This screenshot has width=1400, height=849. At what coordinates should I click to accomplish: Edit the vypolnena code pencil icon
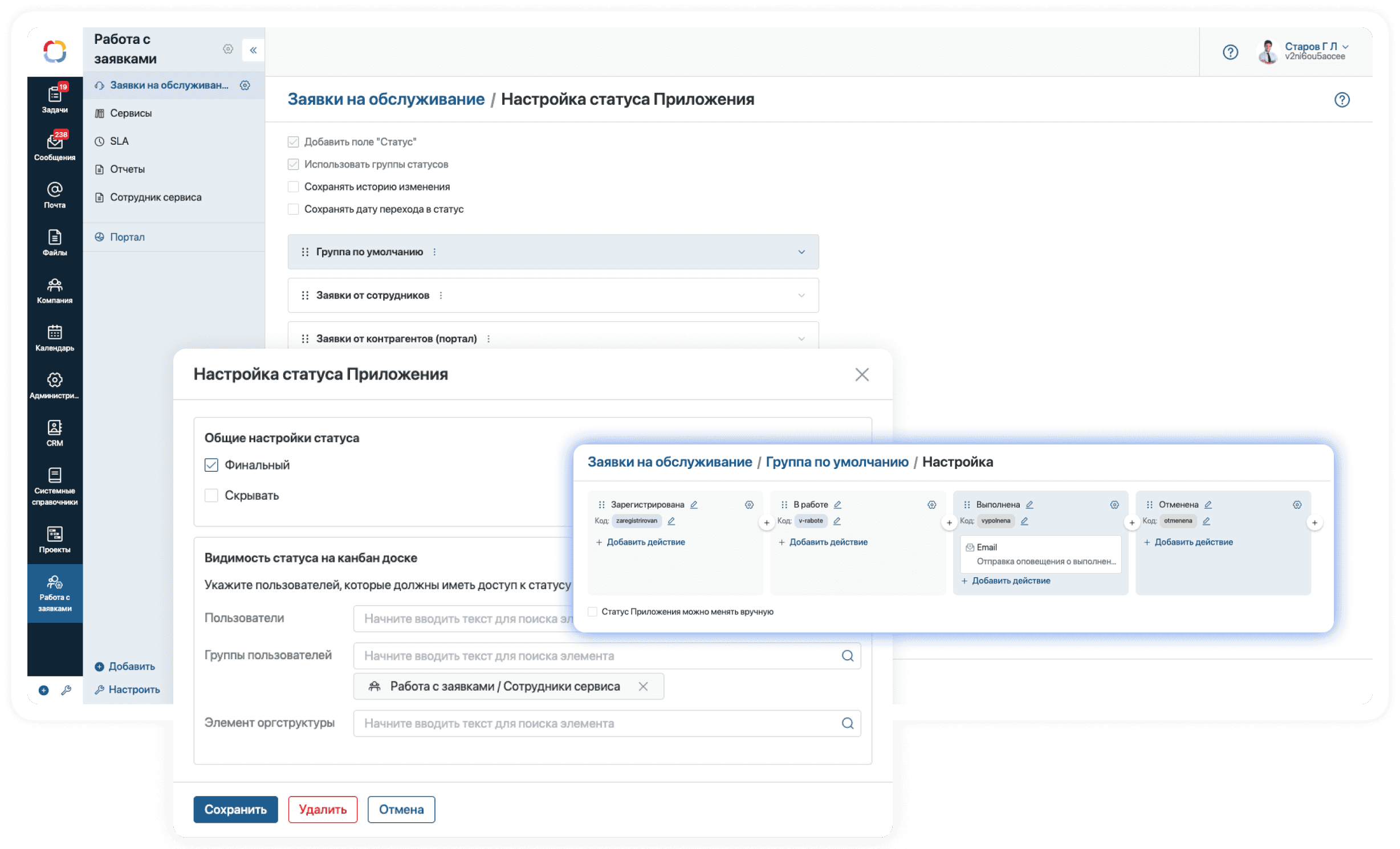click(x=1025, y=521)
